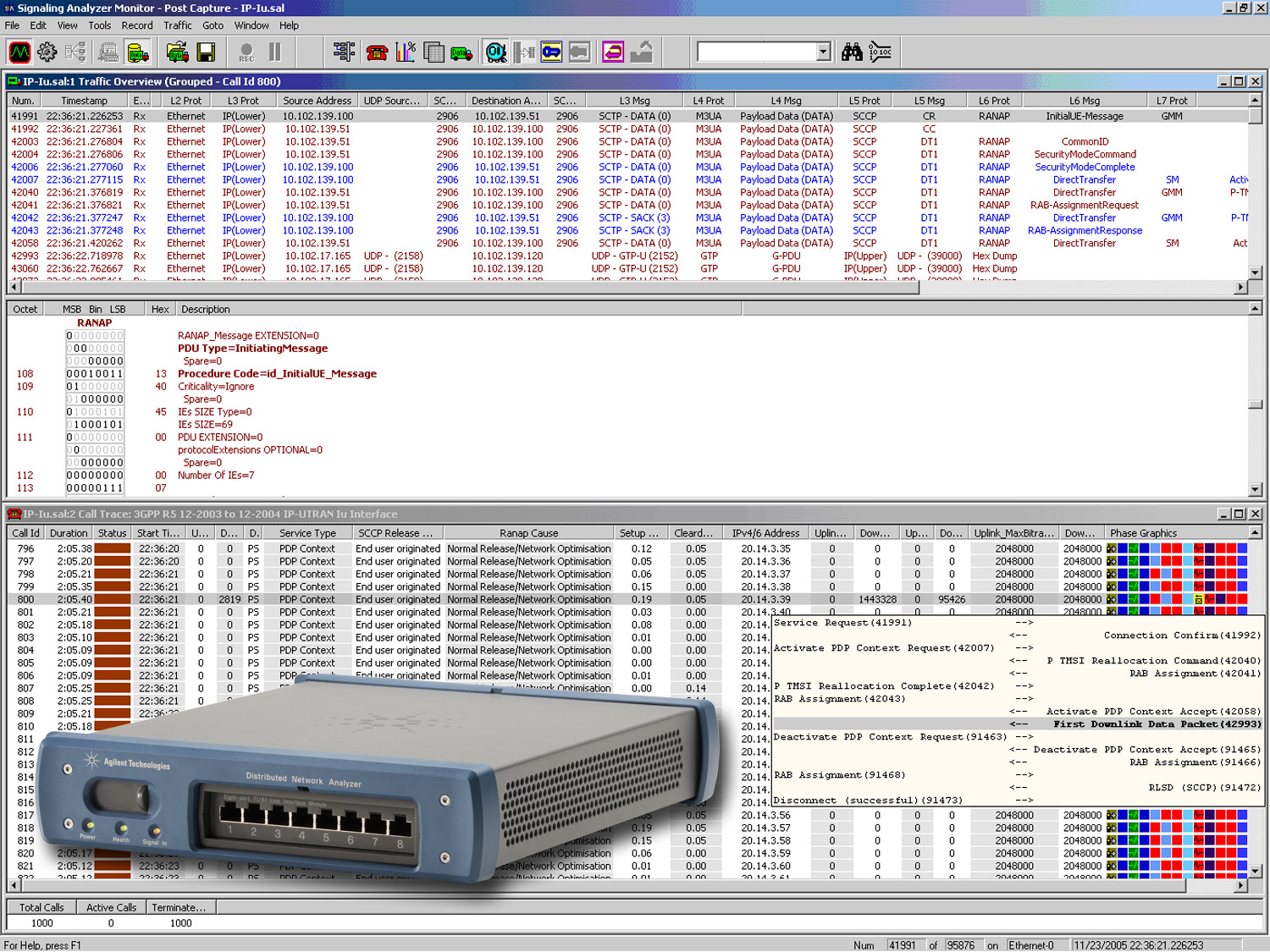1270x952 pixels.
Task: Open the View menu
Action: pyautogui.click(x=68, y=25)
